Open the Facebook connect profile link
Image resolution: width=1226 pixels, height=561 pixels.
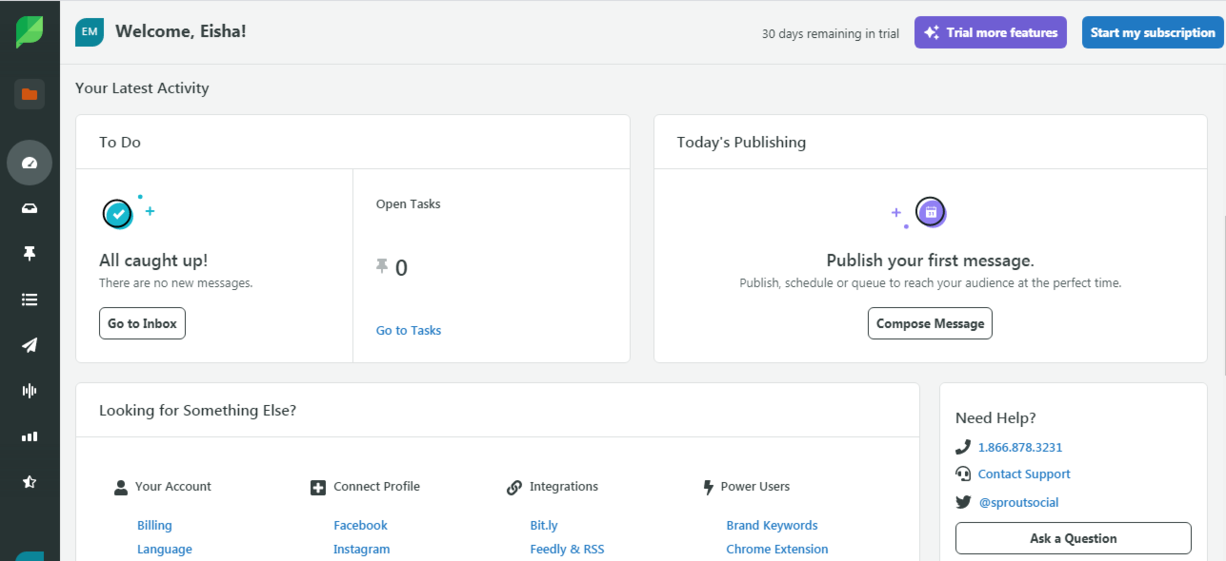click(x=360, y=525)
